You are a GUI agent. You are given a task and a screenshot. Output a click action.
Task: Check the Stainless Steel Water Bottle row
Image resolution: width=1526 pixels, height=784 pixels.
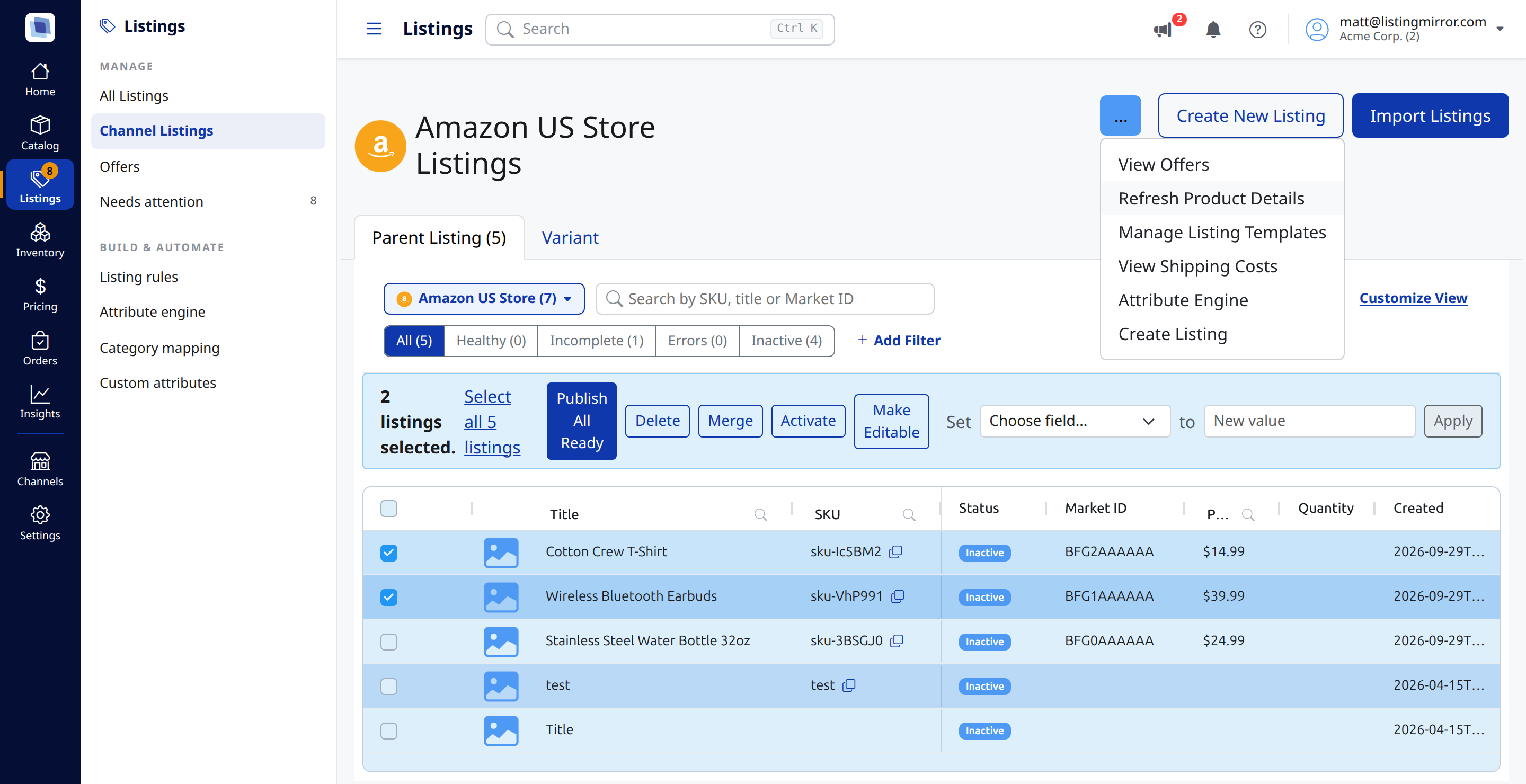click(x=388, y=642)
